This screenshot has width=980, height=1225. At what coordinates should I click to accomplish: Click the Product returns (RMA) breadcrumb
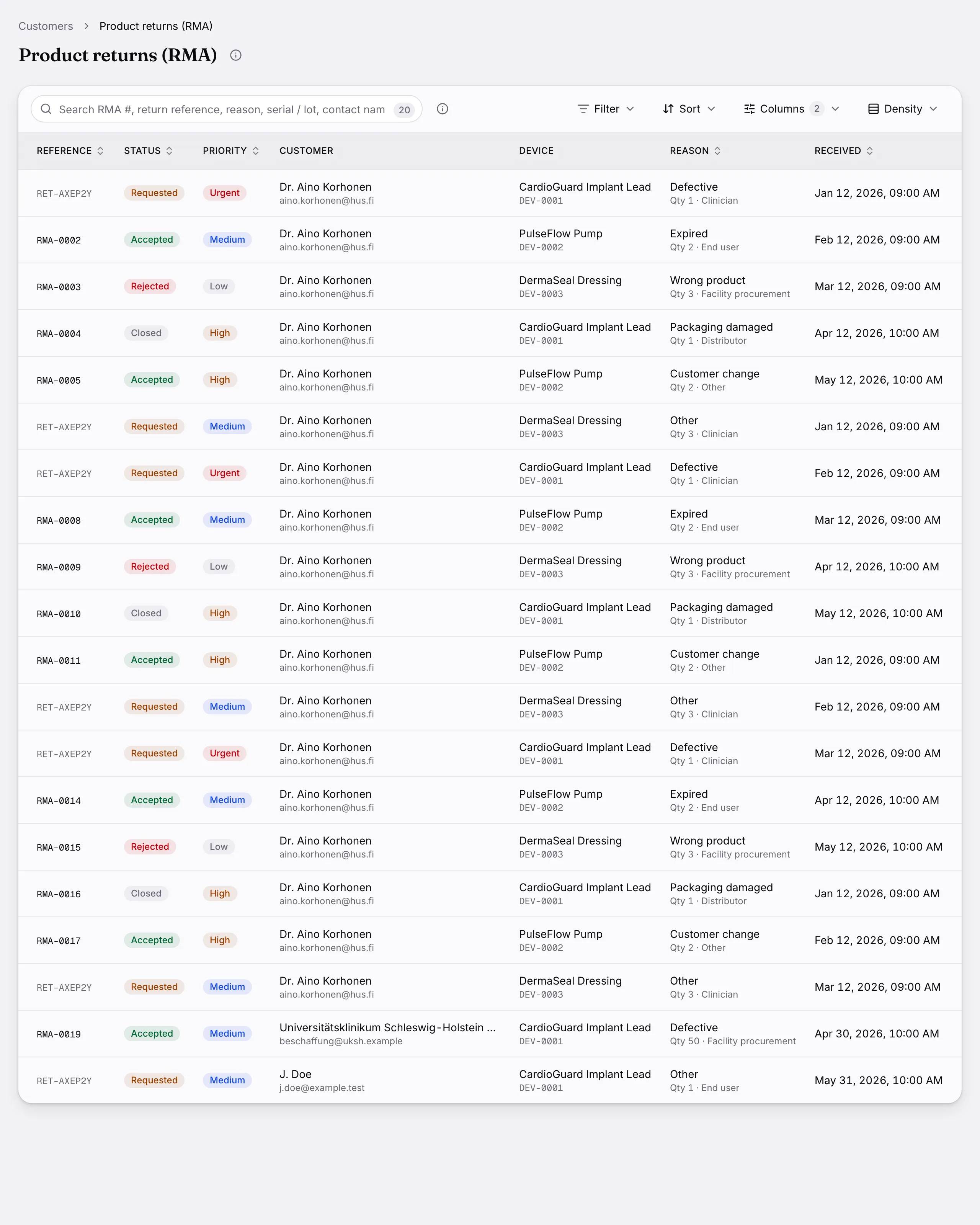point(156,26)
